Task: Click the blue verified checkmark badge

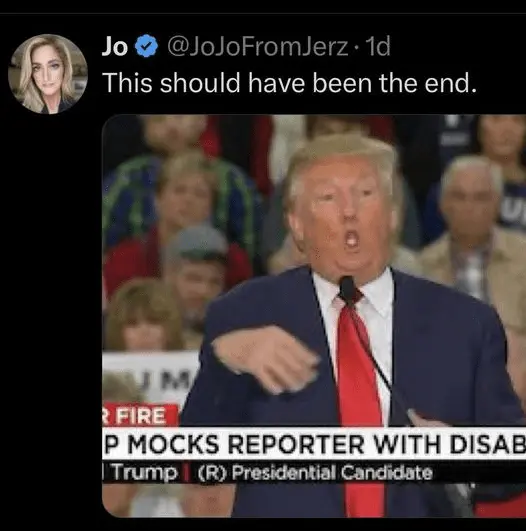Action: 146,46
